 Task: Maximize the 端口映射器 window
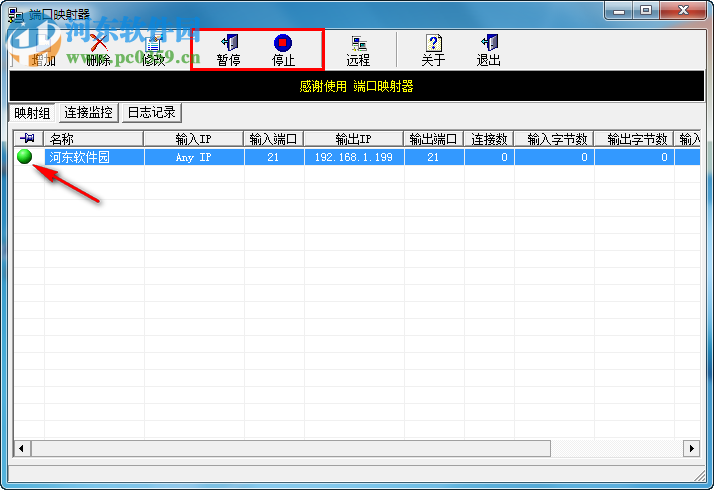[x=646, y=10]
